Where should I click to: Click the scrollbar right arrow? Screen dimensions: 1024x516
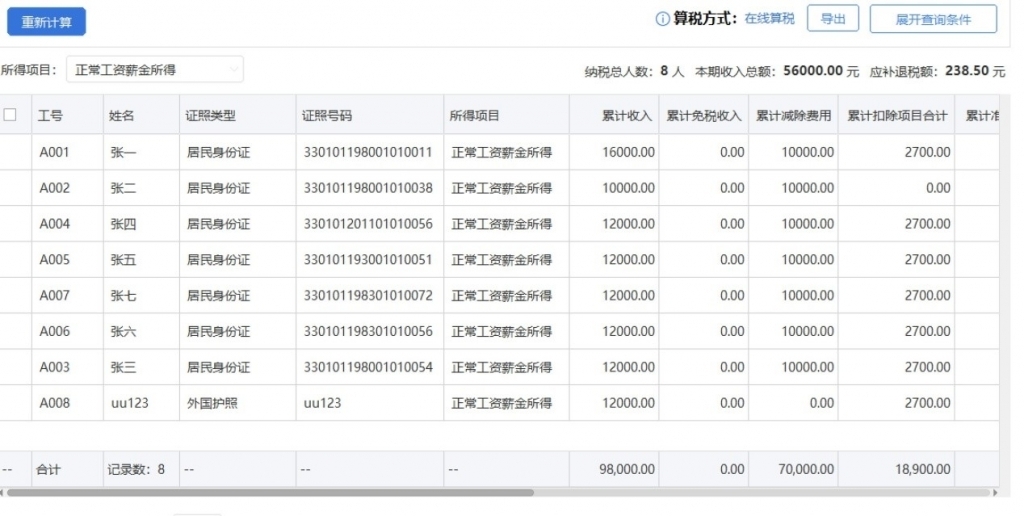coord(995,492)
